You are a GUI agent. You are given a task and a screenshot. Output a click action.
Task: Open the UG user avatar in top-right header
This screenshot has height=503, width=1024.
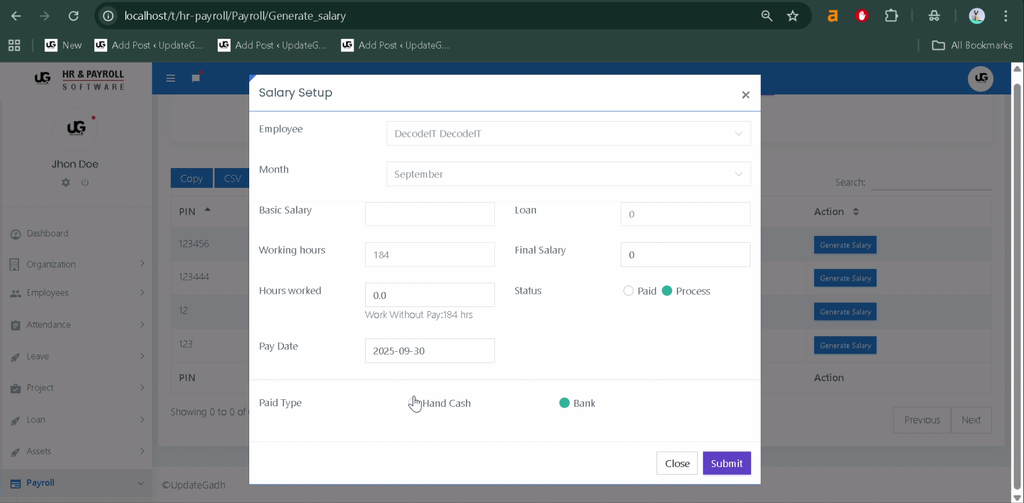tap(980, 78)
